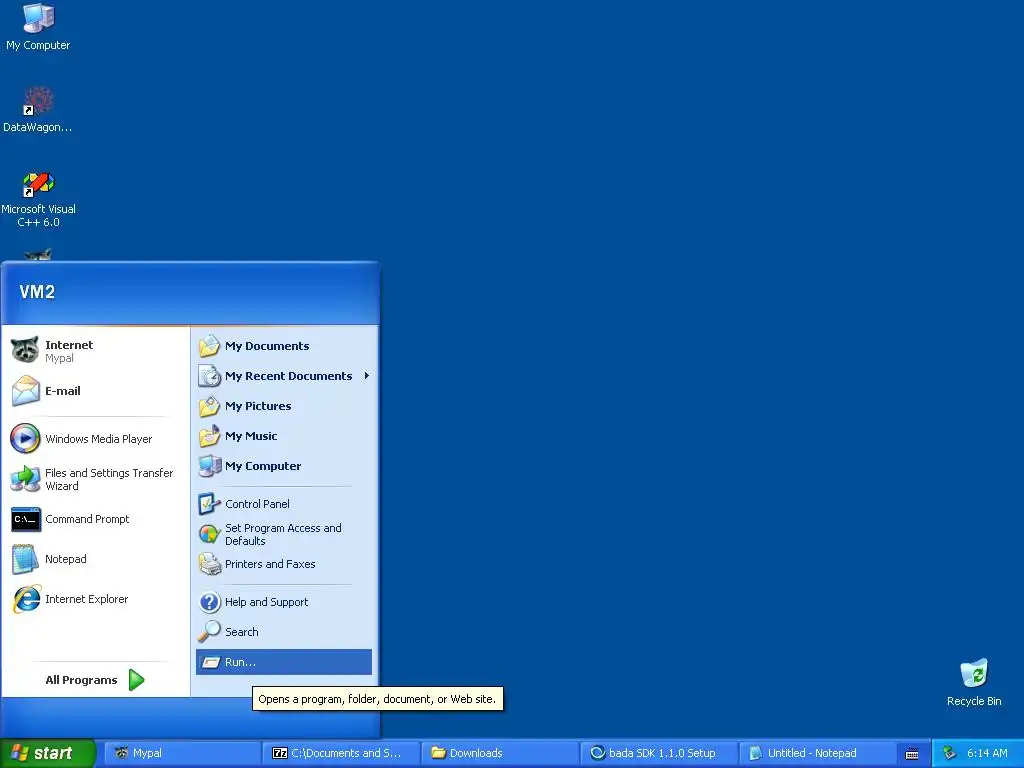Screen dimensions: 1024x768
Task: Choose the Search menu label
Action: [242, 632]
